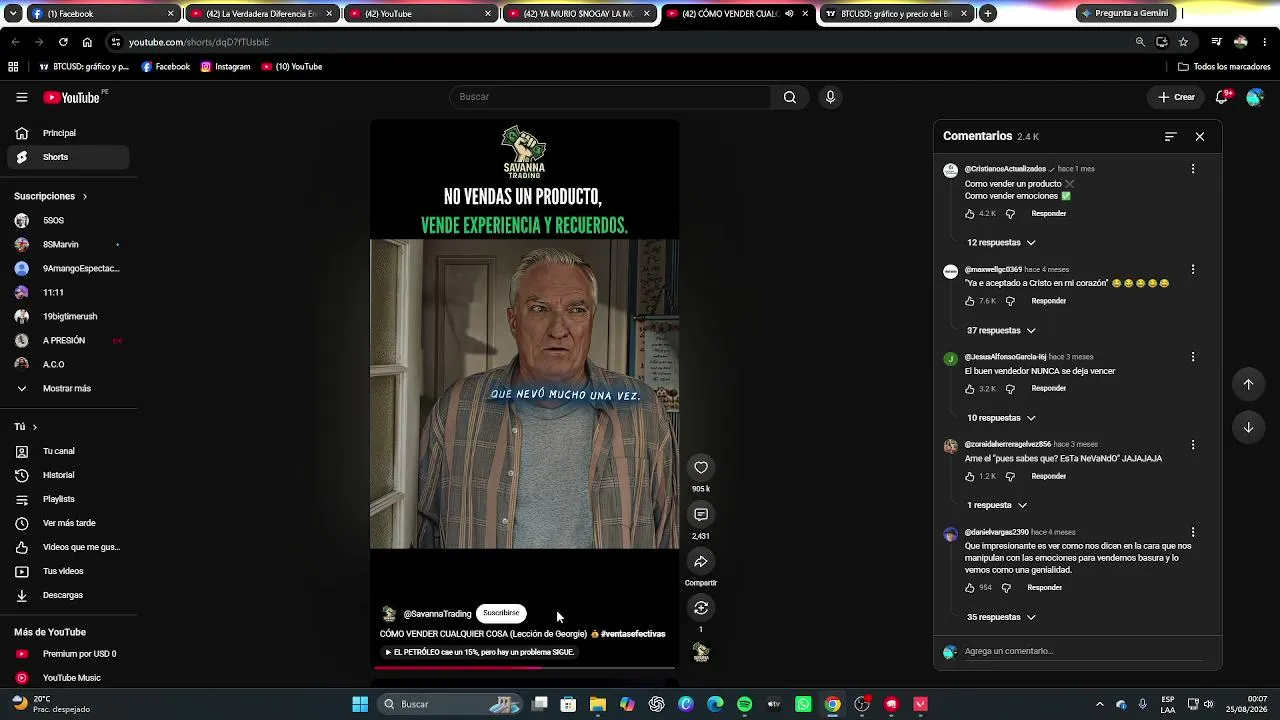The width and height of the screenshot is (1280, 720).
Task: Open Historial in the sidebar
Action: (x=68, y=475)
